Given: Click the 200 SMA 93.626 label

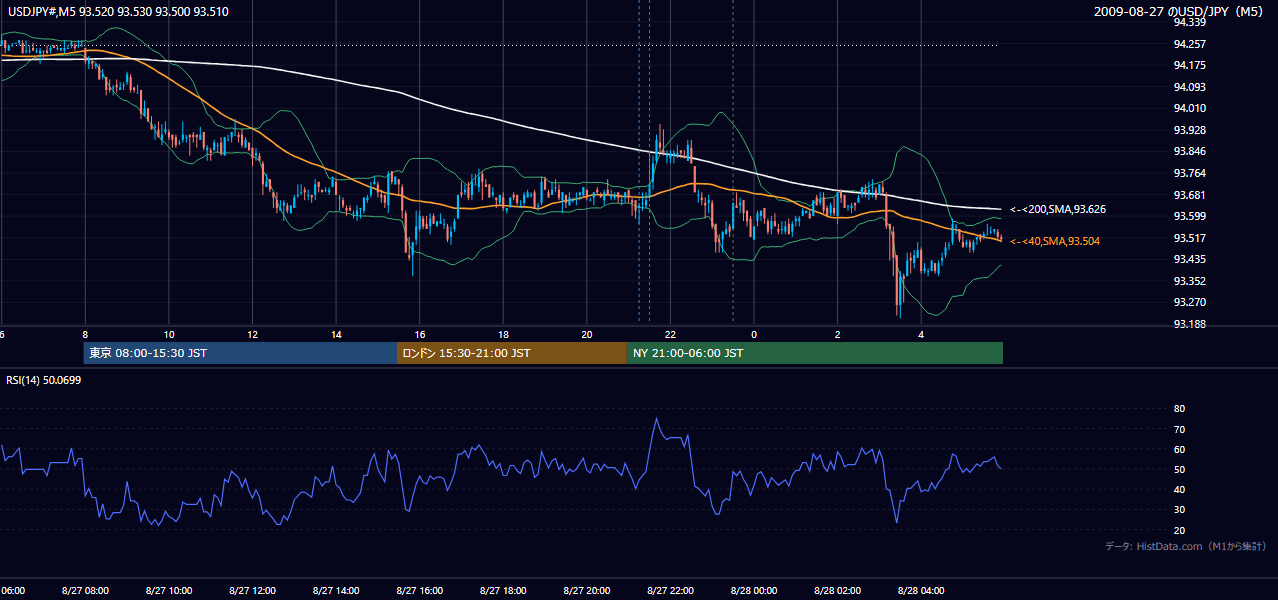Looking at the screenshot, I should [x=1057, y=210].
